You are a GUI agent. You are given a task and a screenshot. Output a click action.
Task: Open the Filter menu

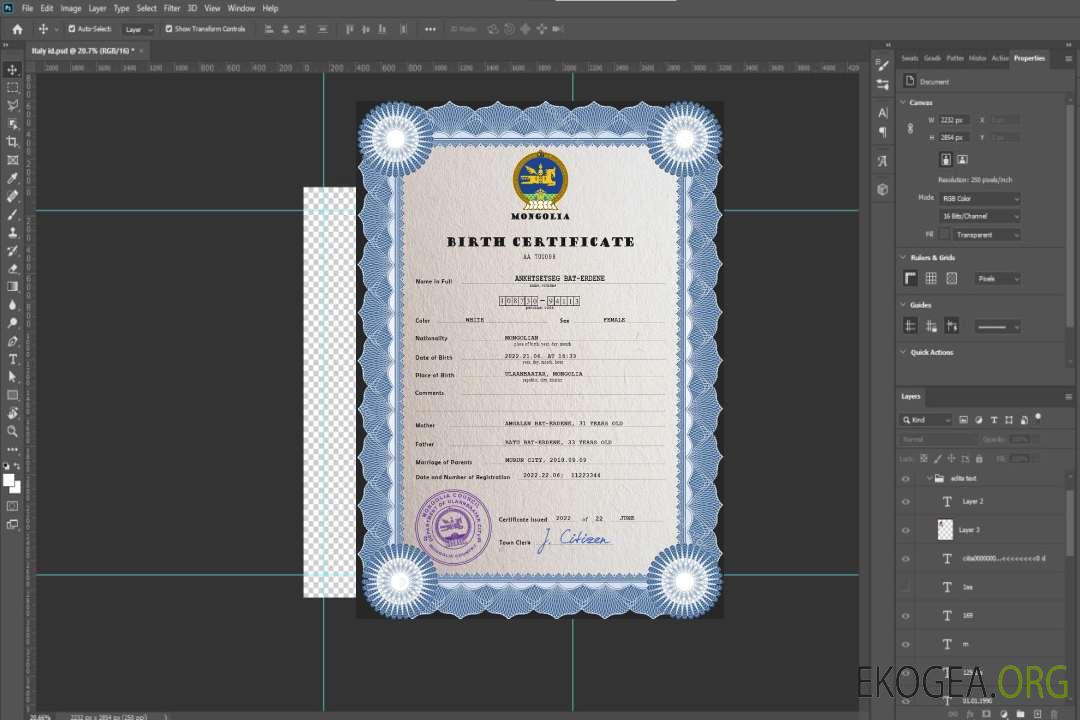(x=172, y=8)
